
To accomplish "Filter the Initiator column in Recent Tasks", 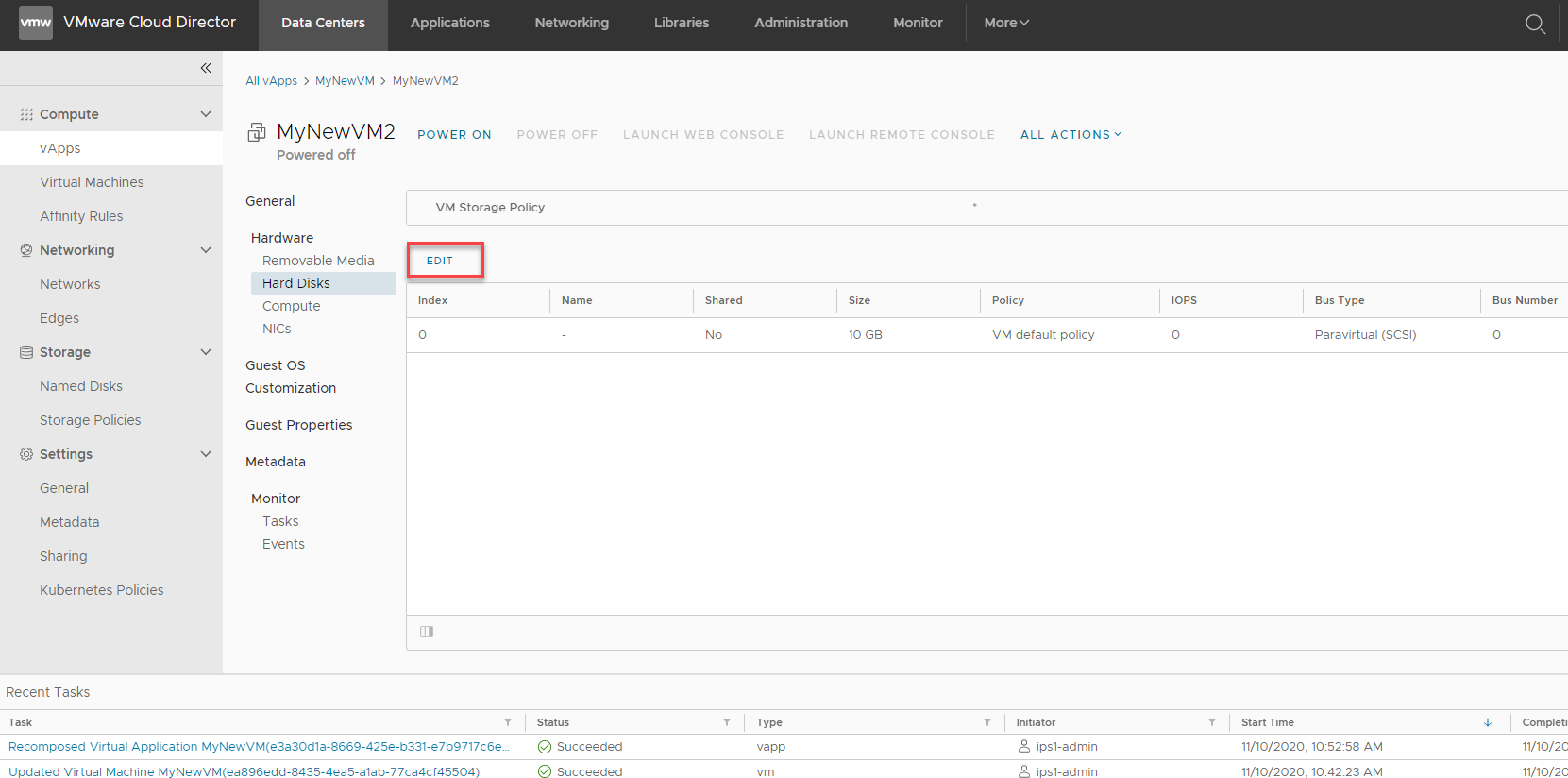I will 1212,722.
